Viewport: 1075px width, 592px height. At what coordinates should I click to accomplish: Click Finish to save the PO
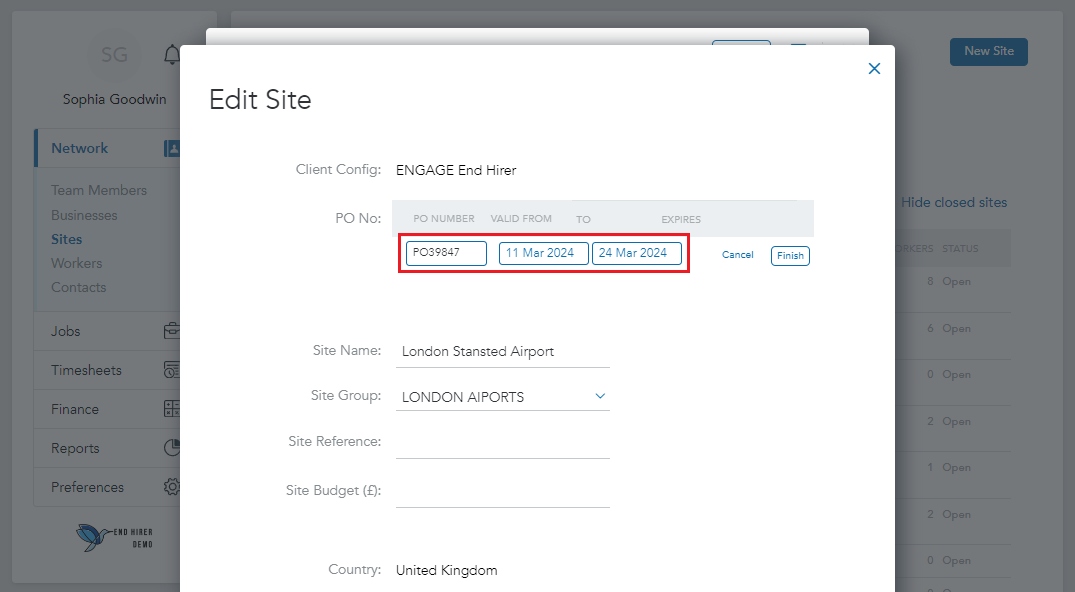pyautogui.click(x=790, y=256)
